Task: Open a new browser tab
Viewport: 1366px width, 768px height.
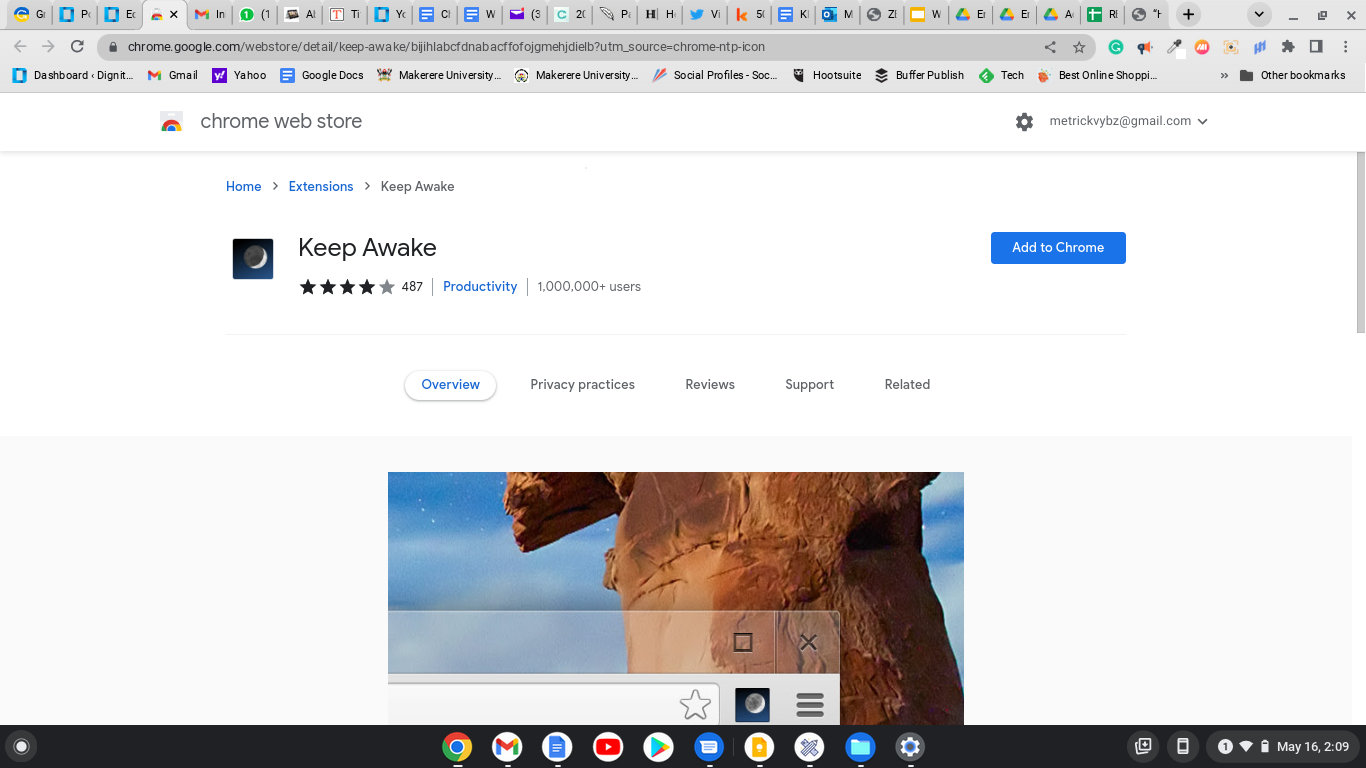Action: pos(1188,14)
